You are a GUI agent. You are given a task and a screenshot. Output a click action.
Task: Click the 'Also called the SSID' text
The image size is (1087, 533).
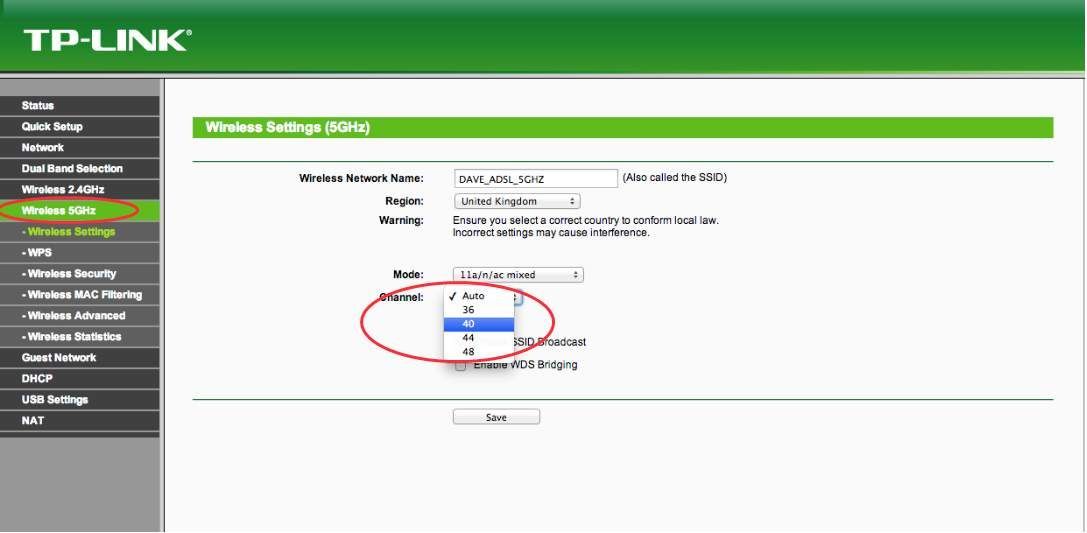click(675, 177)
